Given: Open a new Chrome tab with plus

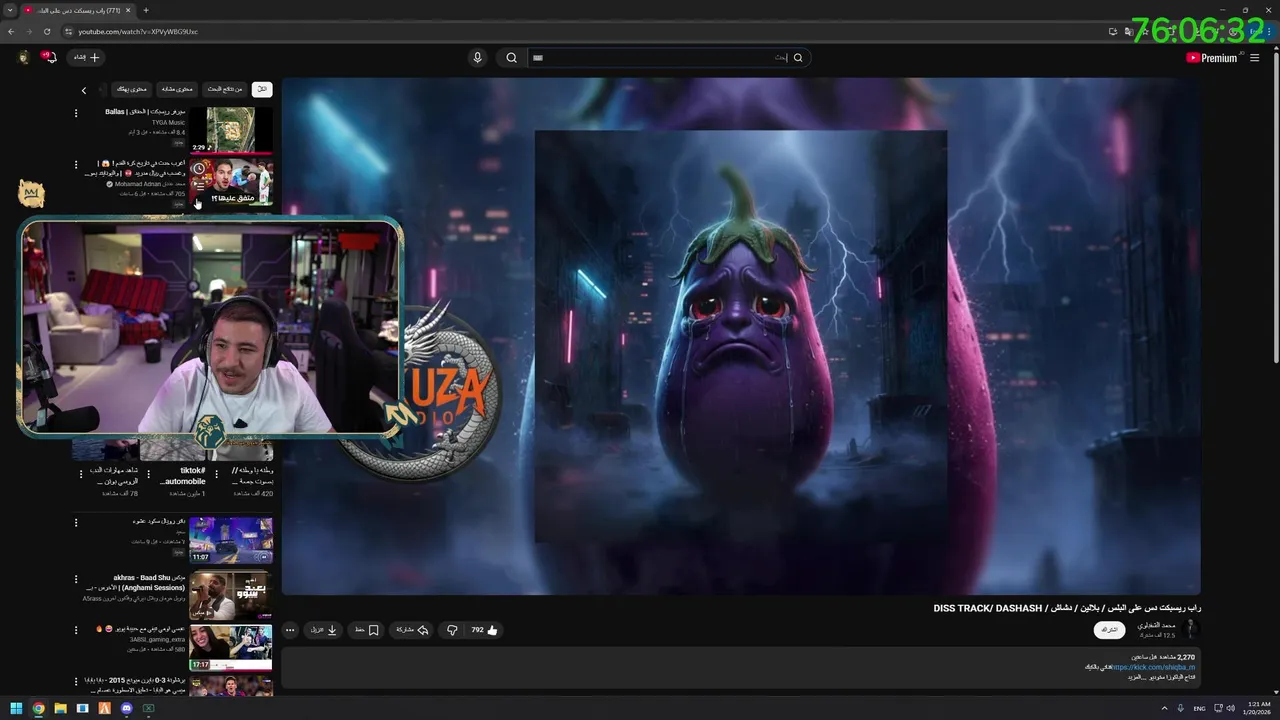Looking at the screenshot, I should coord(146,10).
